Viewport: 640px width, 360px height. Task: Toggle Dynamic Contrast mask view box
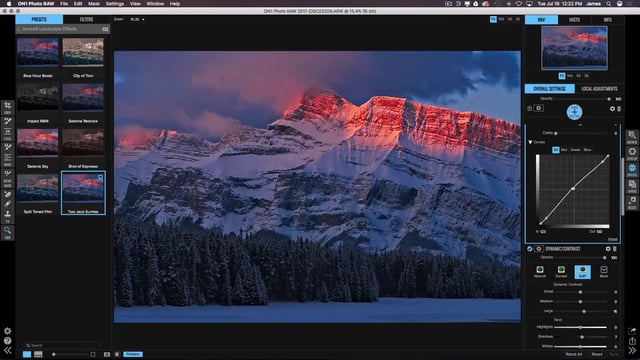pyautogui.click(x=539, y=249)
